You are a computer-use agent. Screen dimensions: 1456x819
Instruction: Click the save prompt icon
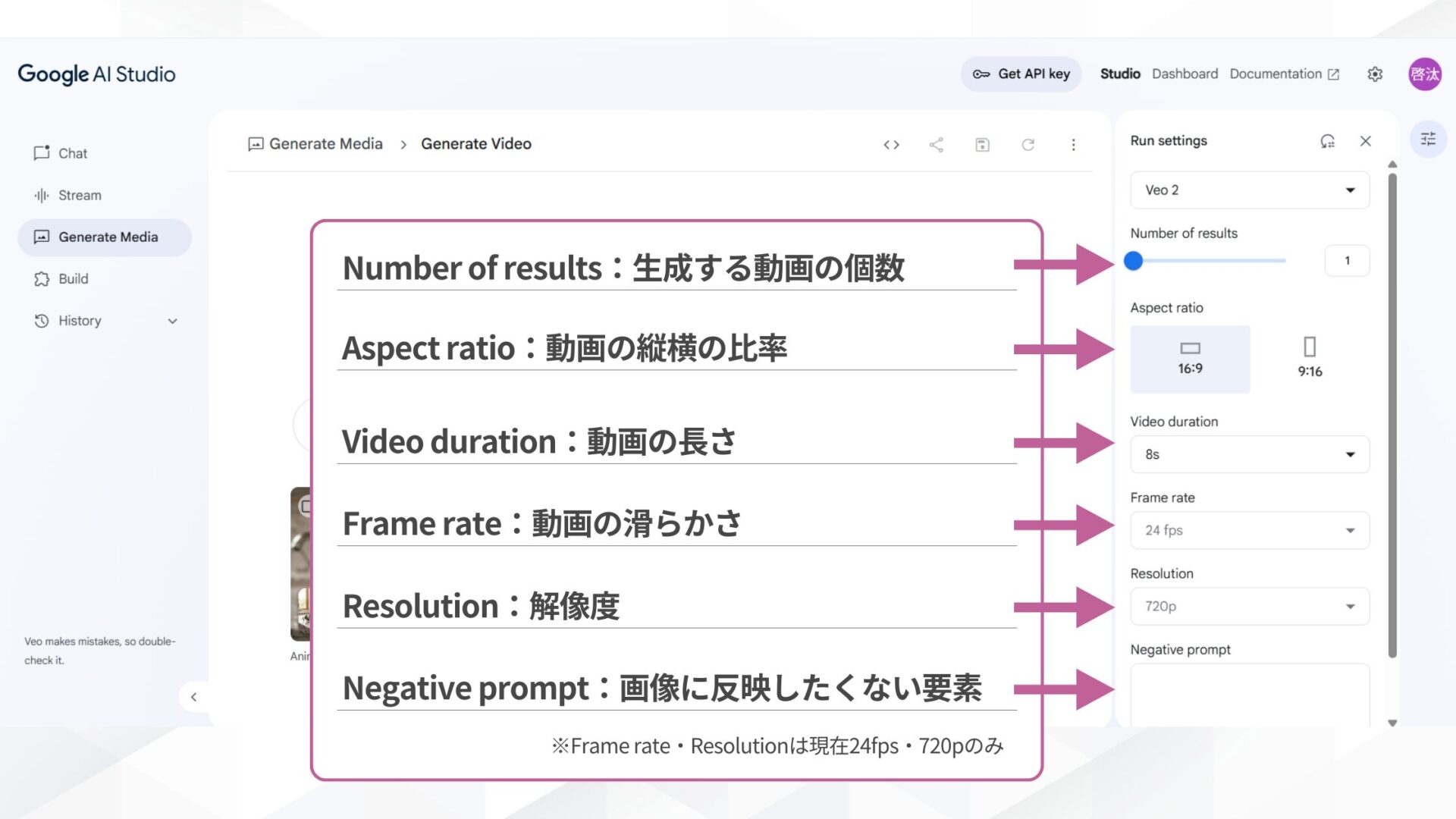tap(982, 145)
